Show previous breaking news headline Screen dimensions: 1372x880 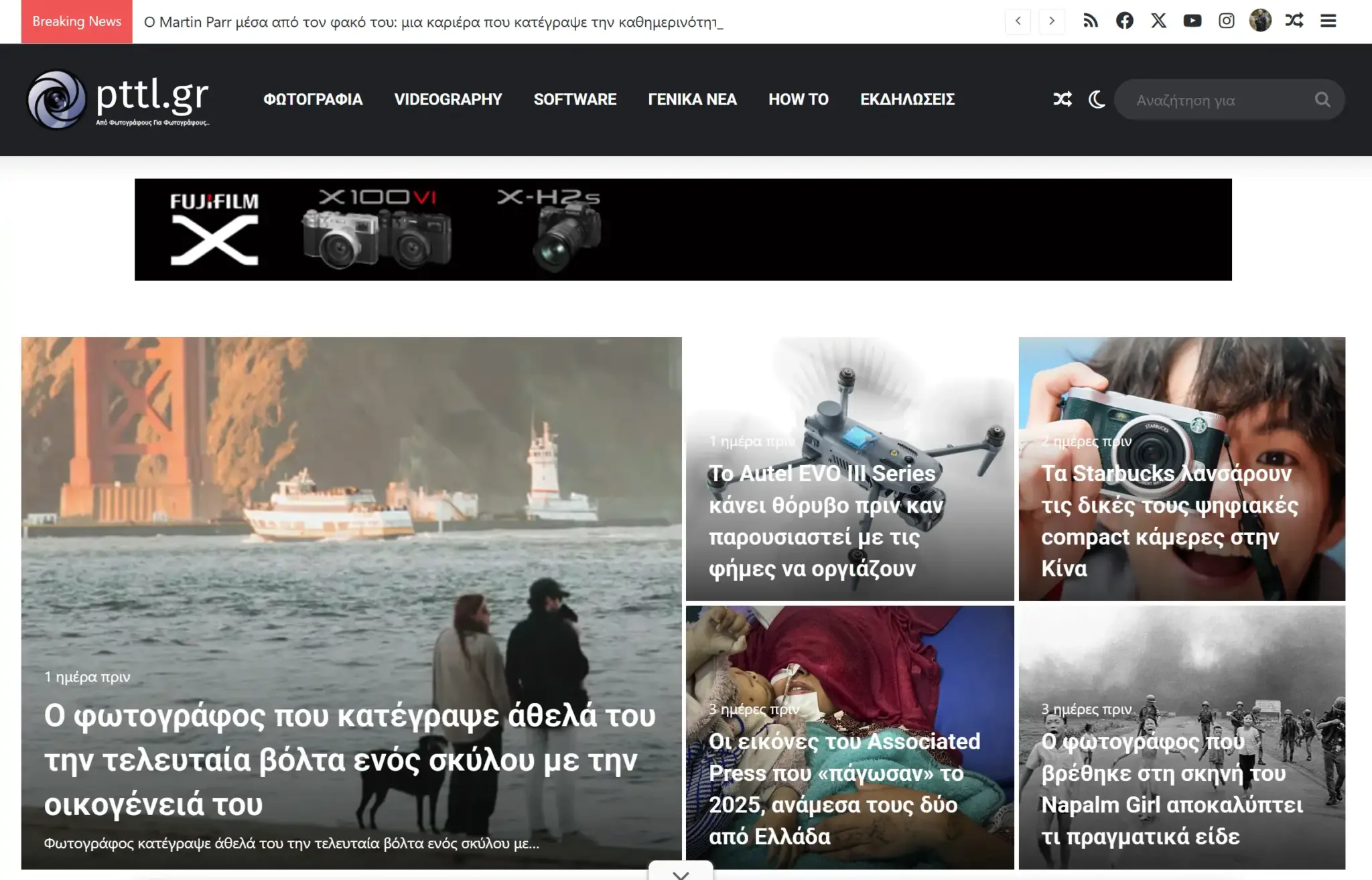point(1018,21)
